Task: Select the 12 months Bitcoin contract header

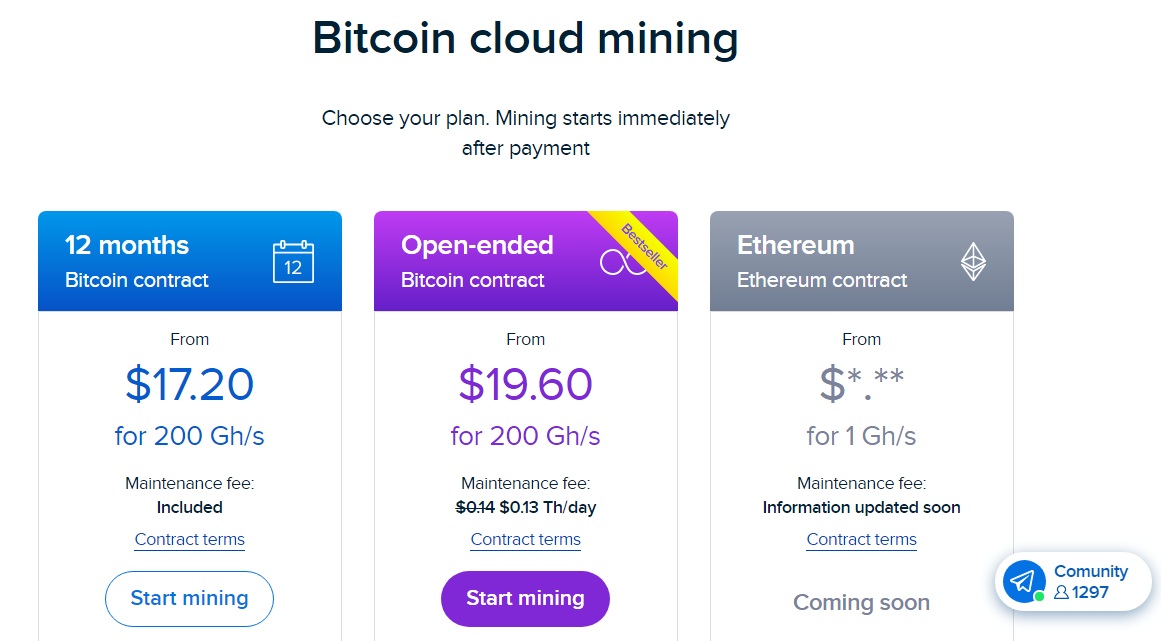Action: click(137, 261)
